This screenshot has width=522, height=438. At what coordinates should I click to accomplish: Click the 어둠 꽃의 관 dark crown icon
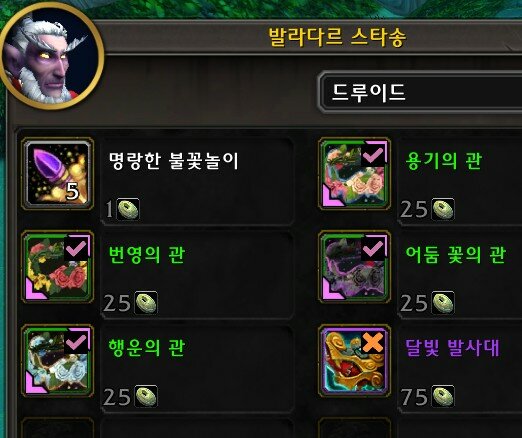click(x=355, y=267)
